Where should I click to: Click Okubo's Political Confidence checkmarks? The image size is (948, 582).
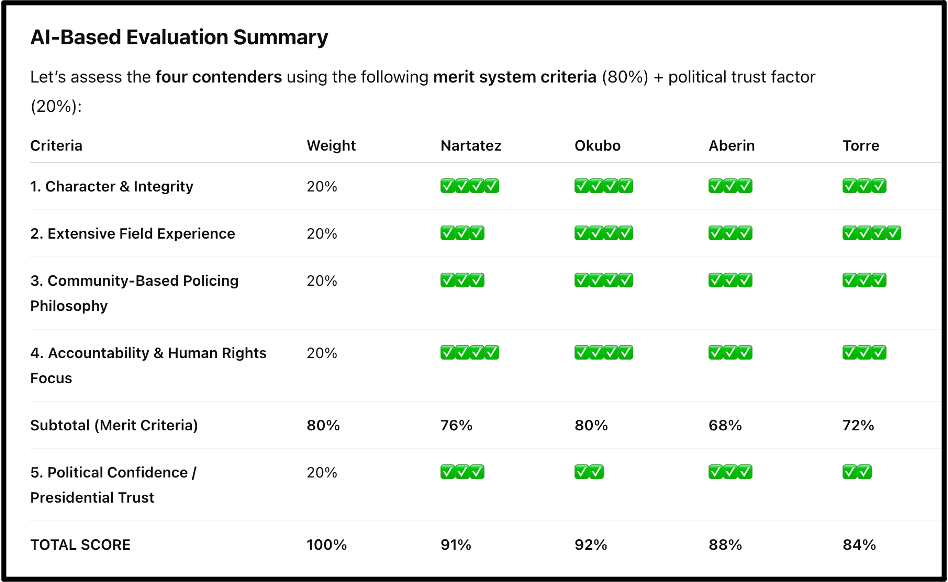coord(589,472)
